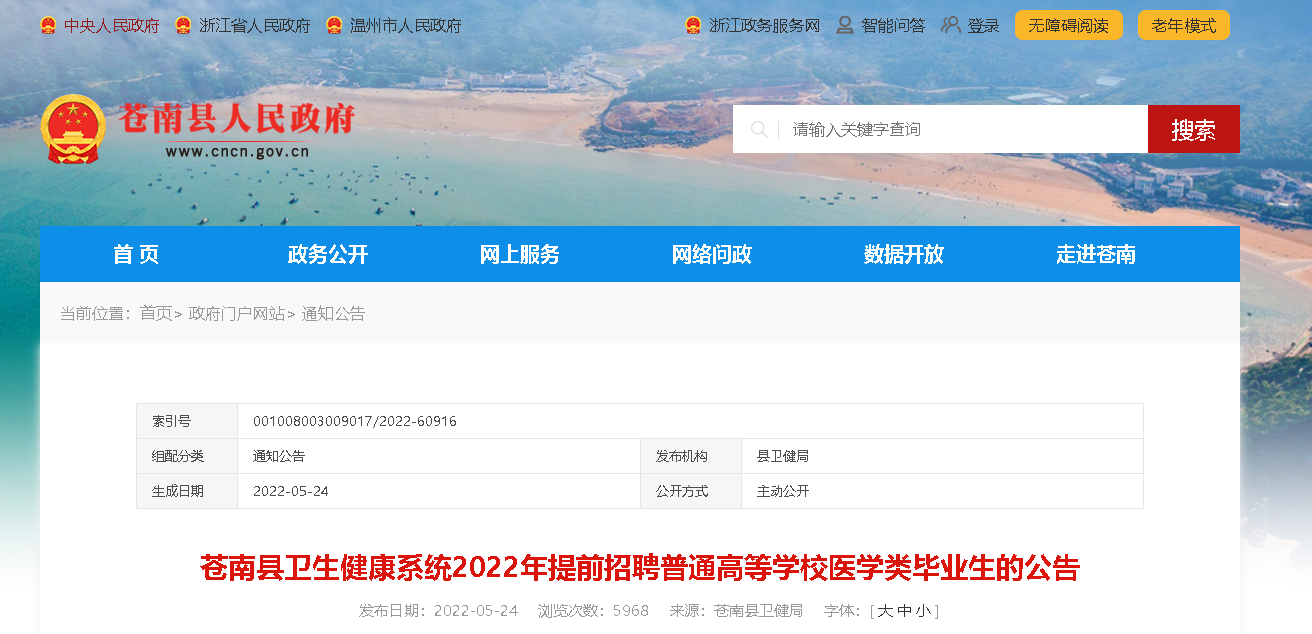Open the 首页 navigation tab
Viewport: 1312px width, 634px height.
[136, 254]
